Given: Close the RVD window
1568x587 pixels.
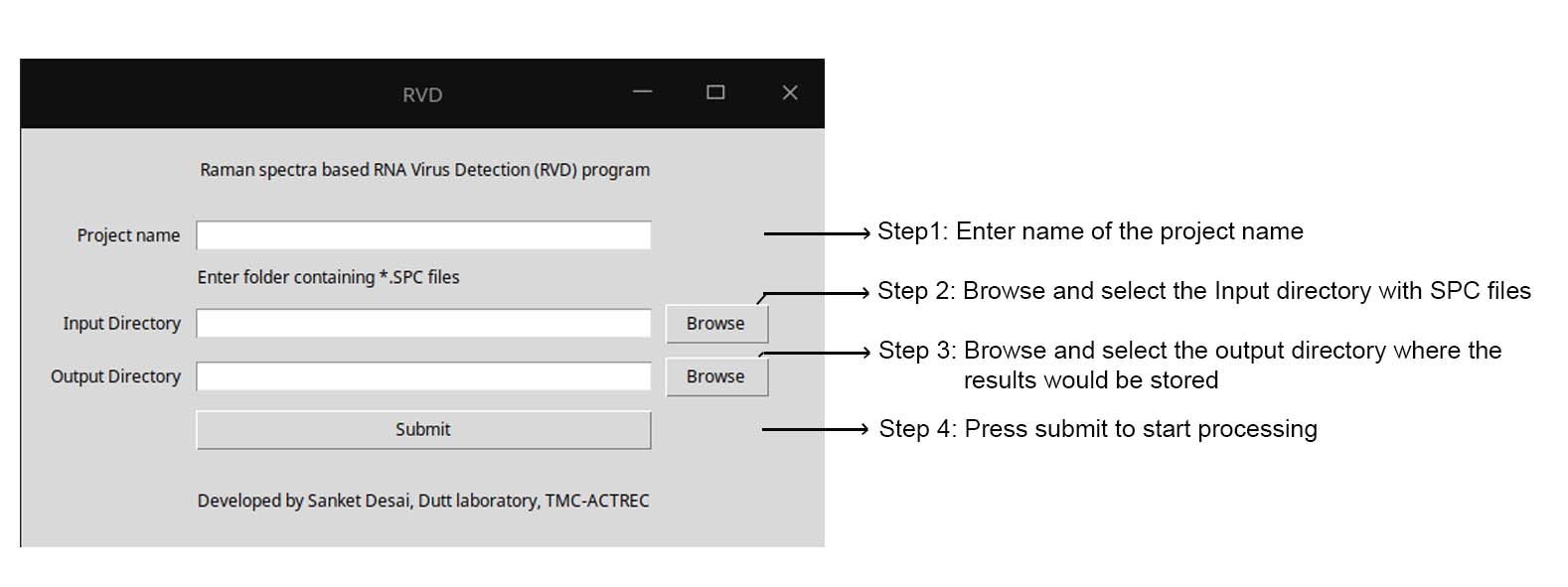Looking at the screenshot, I should click(790, 92).
